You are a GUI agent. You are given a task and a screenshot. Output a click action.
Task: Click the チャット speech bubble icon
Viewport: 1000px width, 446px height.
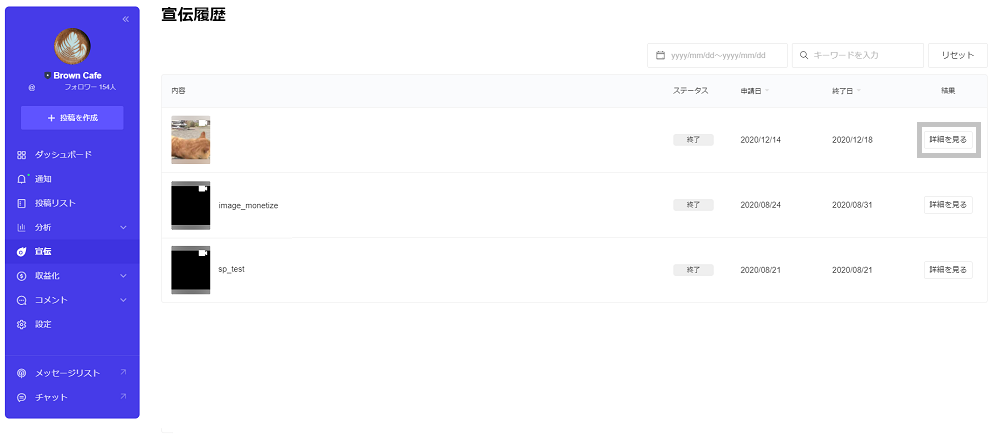point(22,397)
